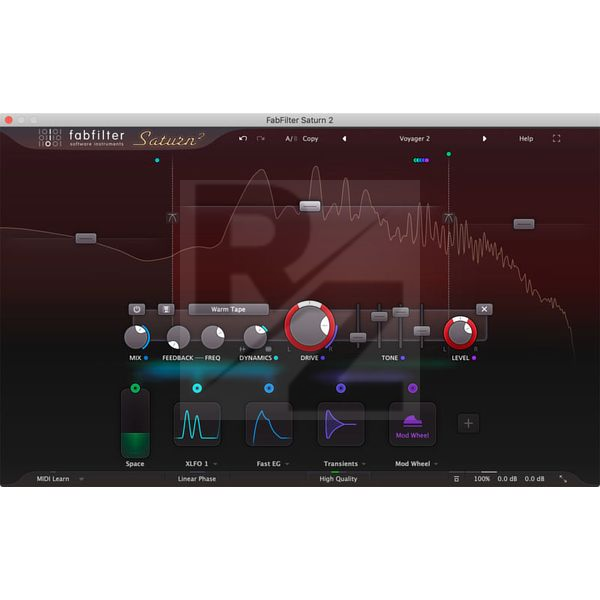Expand the Fast EG name dropdown arrow
Viewport: 600px width, 600px height.
(x=287, y=464)
